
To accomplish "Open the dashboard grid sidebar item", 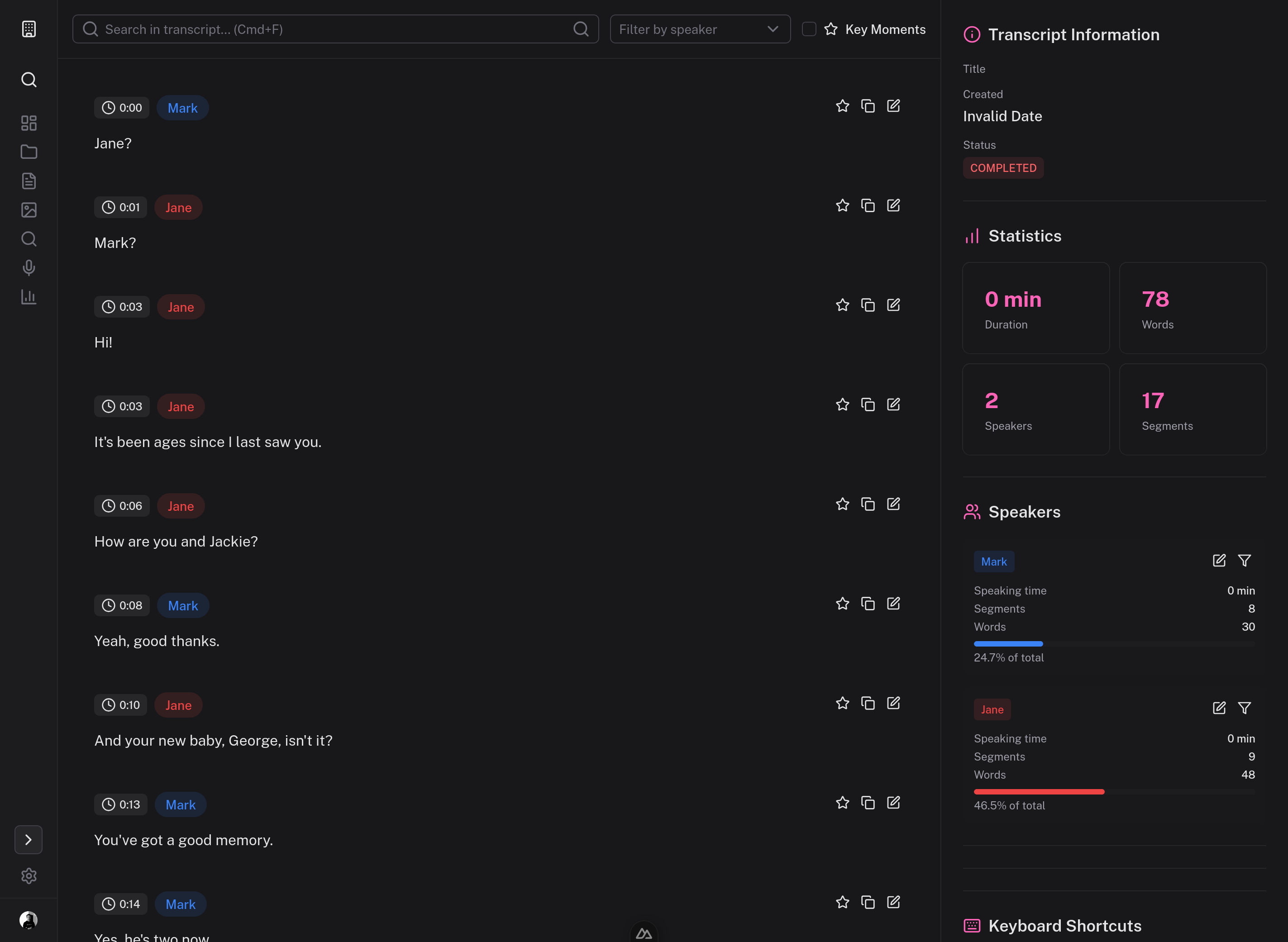I will pyautogui.click(x=29, y=123).
